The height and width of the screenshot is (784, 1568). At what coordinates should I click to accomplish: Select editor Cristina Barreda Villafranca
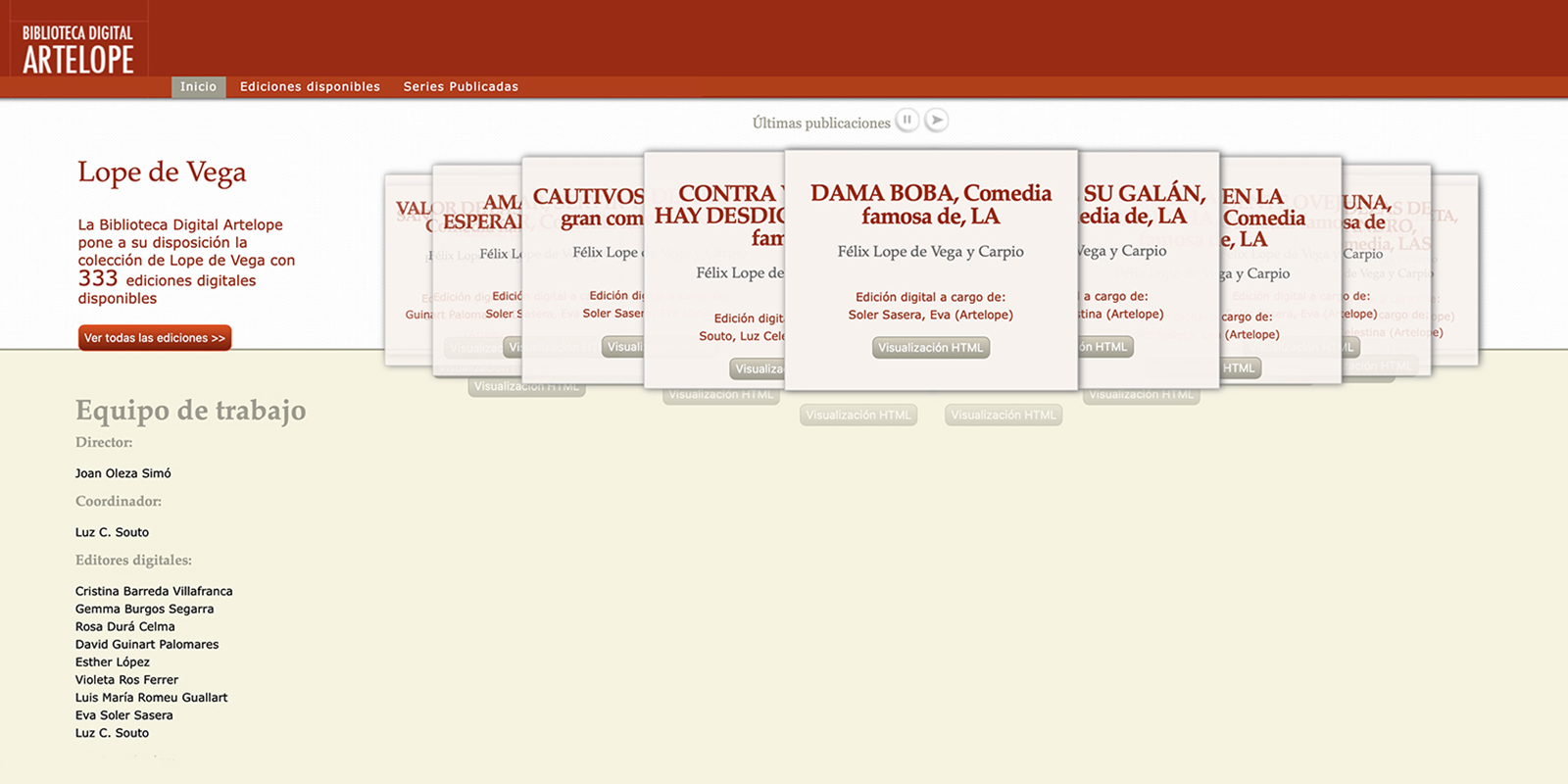[x=154, y=591]
